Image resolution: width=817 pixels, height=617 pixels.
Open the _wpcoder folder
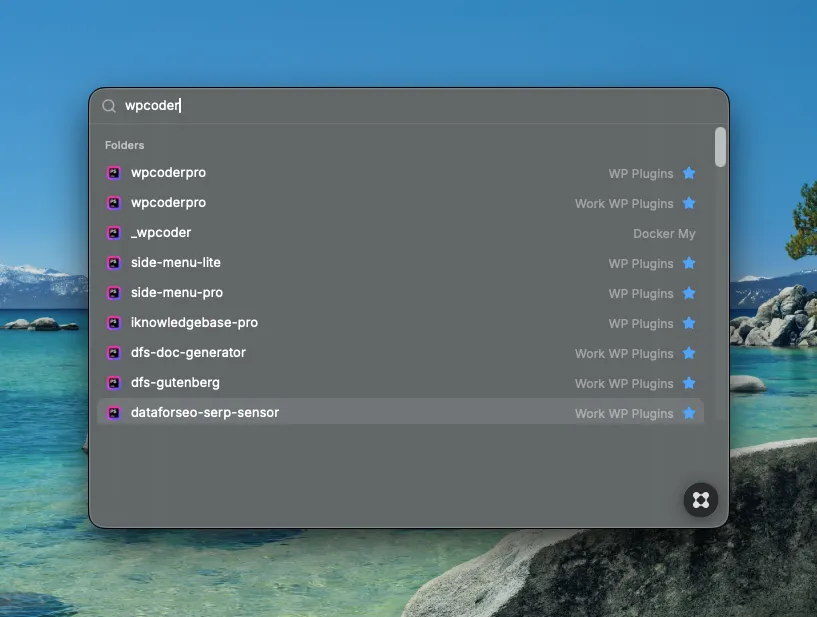point(400,232)
